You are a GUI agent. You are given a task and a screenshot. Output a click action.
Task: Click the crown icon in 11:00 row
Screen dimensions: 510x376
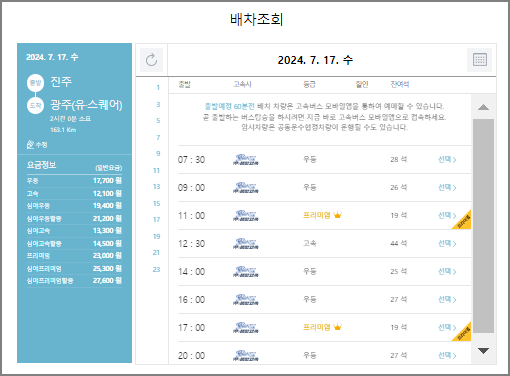[338, 215]
